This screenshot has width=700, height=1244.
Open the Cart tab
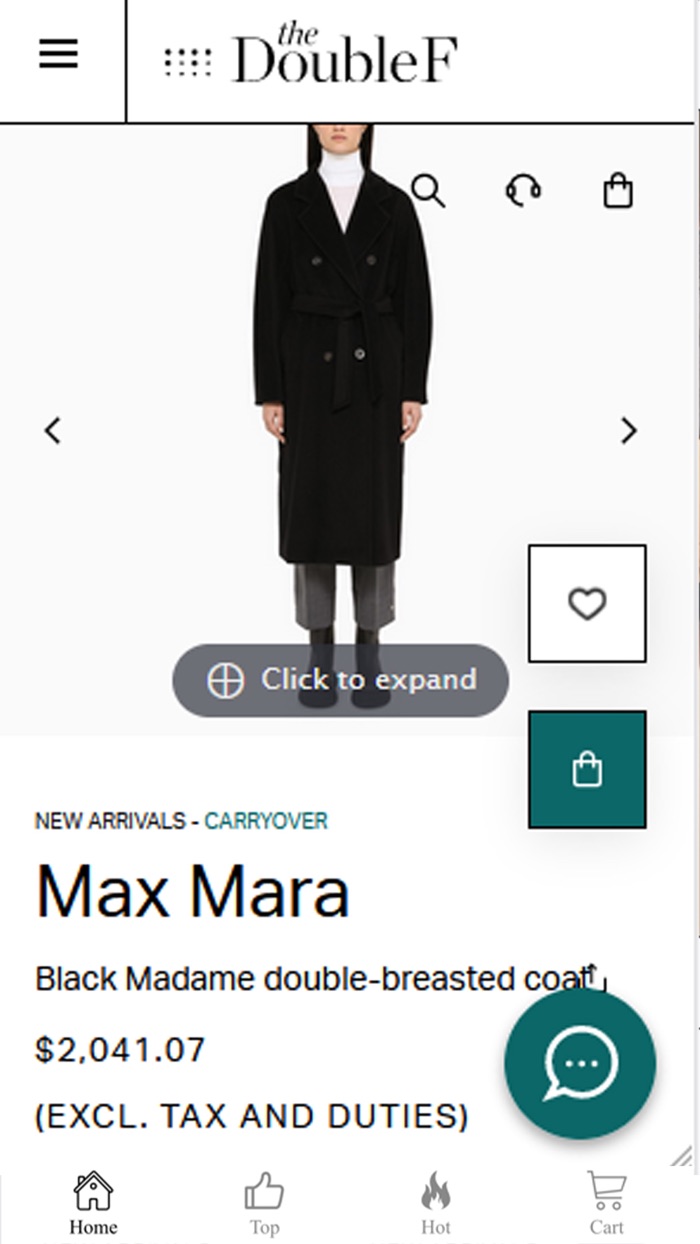[x=606, y=1204]
